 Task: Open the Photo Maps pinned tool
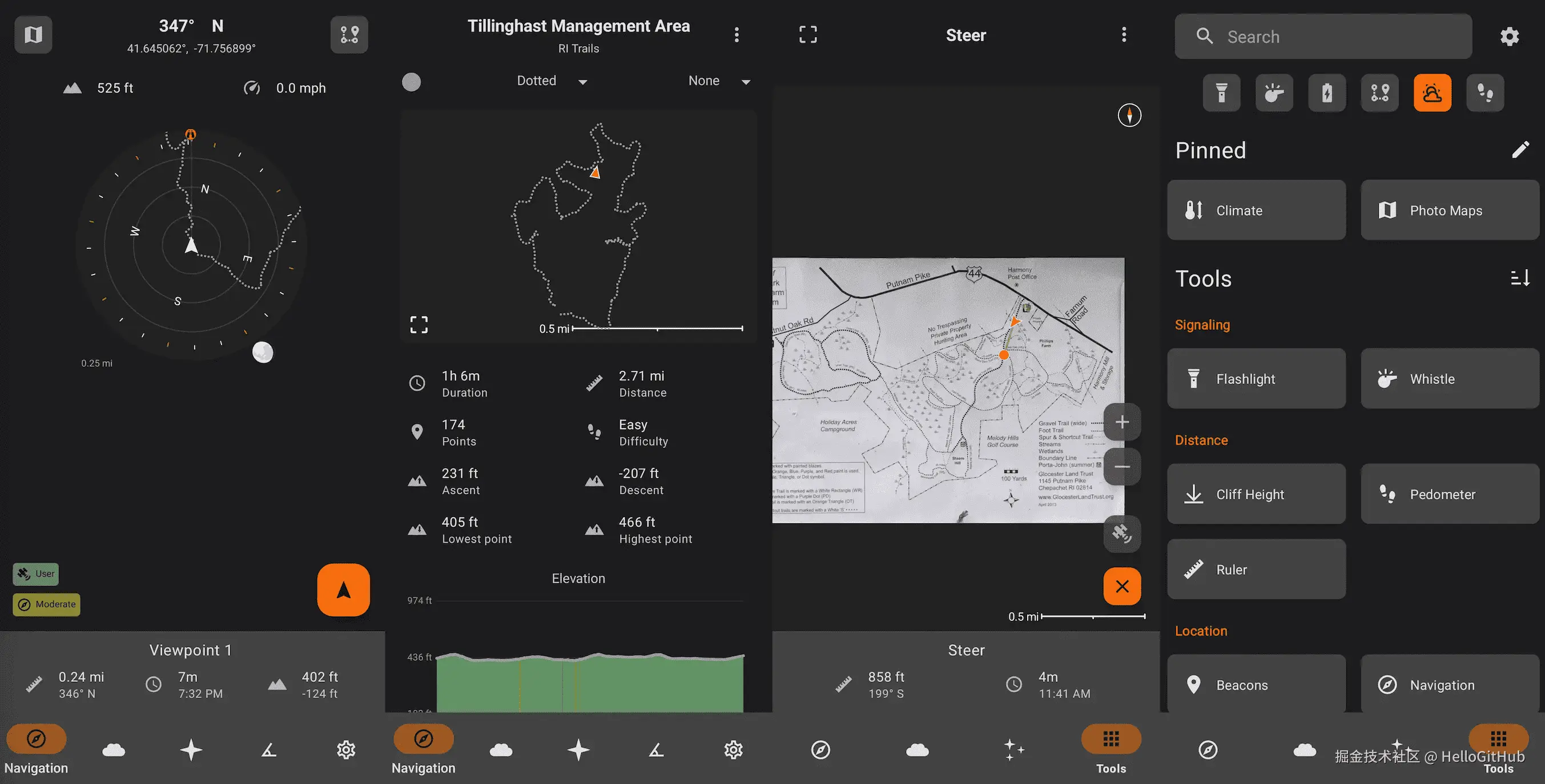[1449, 211]
